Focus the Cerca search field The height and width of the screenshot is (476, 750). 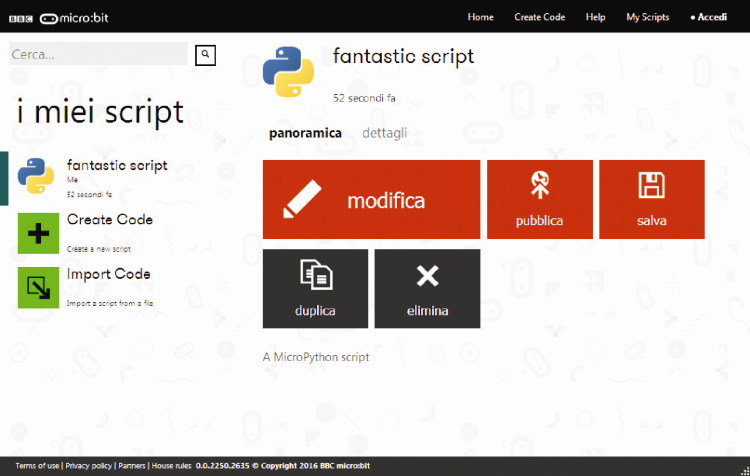point(98,54)
